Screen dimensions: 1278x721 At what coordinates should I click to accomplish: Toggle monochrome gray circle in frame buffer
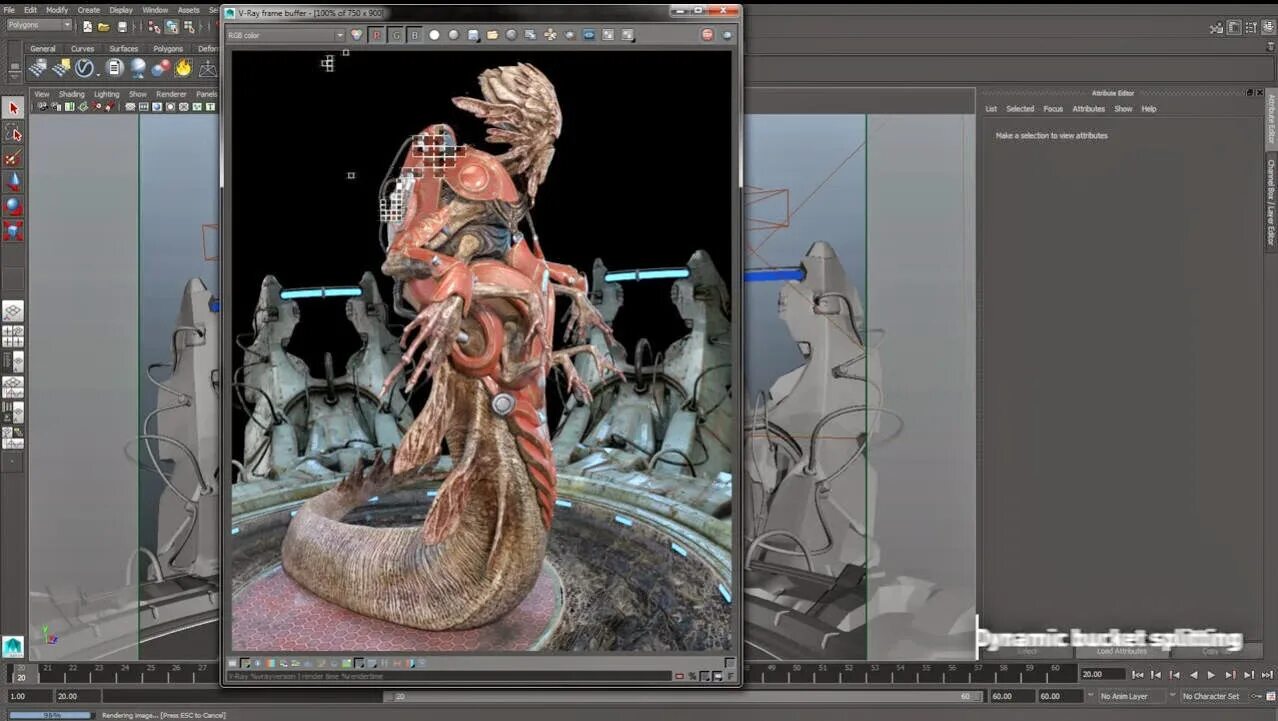pos(454,35)
